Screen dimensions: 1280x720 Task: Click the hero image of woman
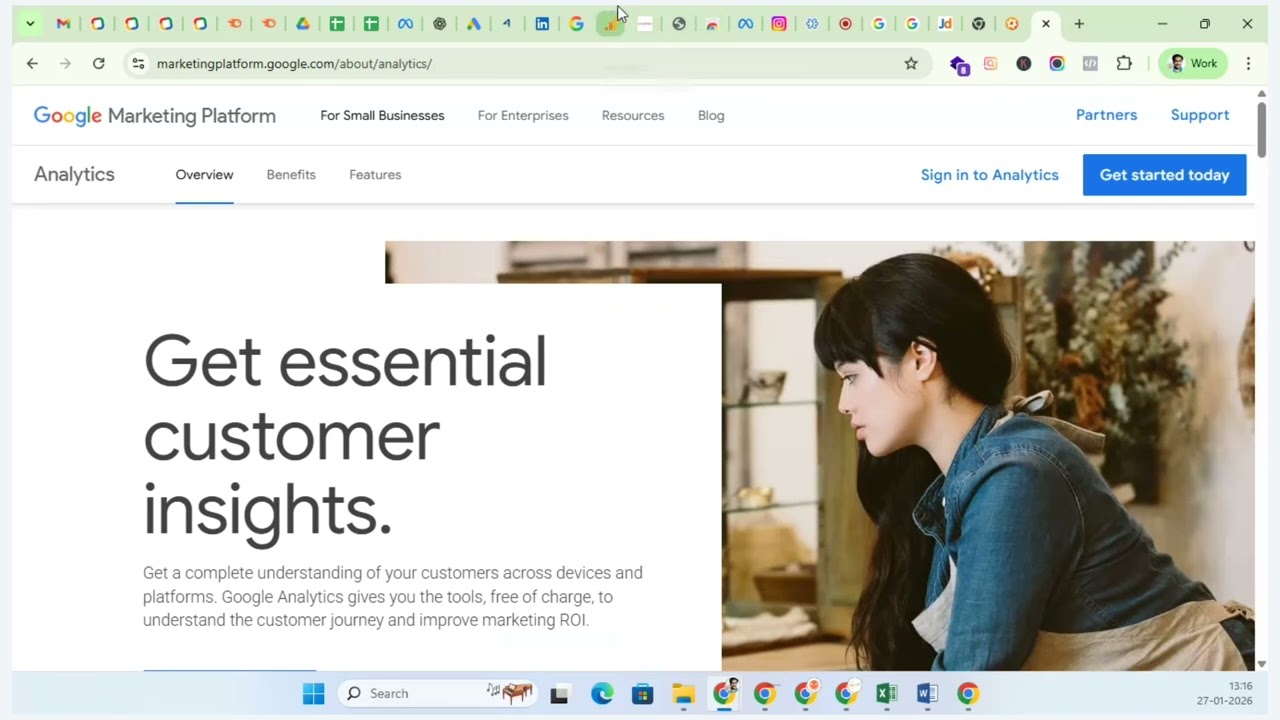[988, 455]
